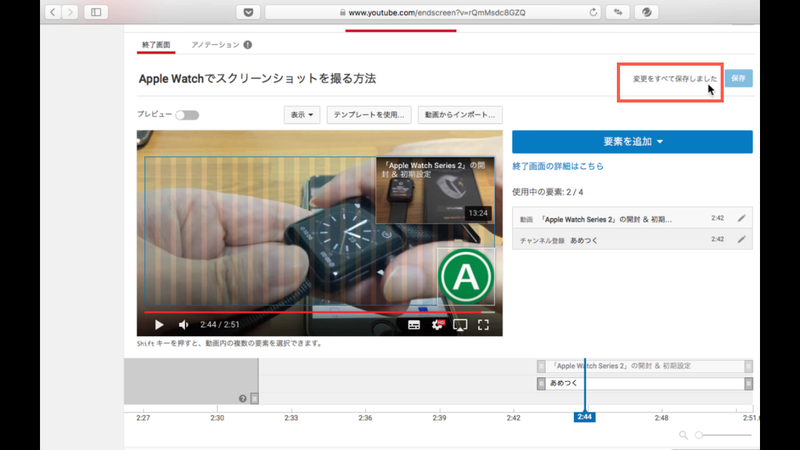The width and height of the screenshot is (800, 450).
Task: Select the Apple Watch Series 2 timeline bar
Action: [645, 366]
